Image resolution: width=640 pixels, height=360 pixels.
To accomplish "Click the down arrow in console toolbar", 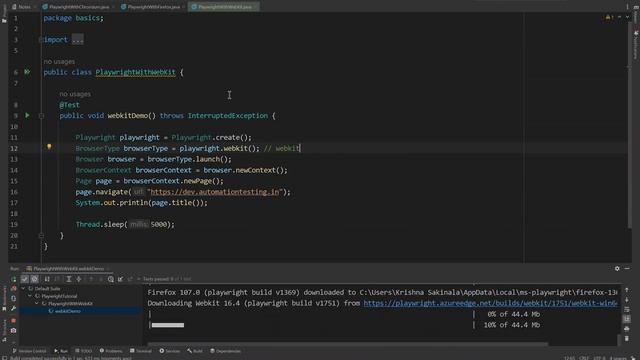I will 627,300.
